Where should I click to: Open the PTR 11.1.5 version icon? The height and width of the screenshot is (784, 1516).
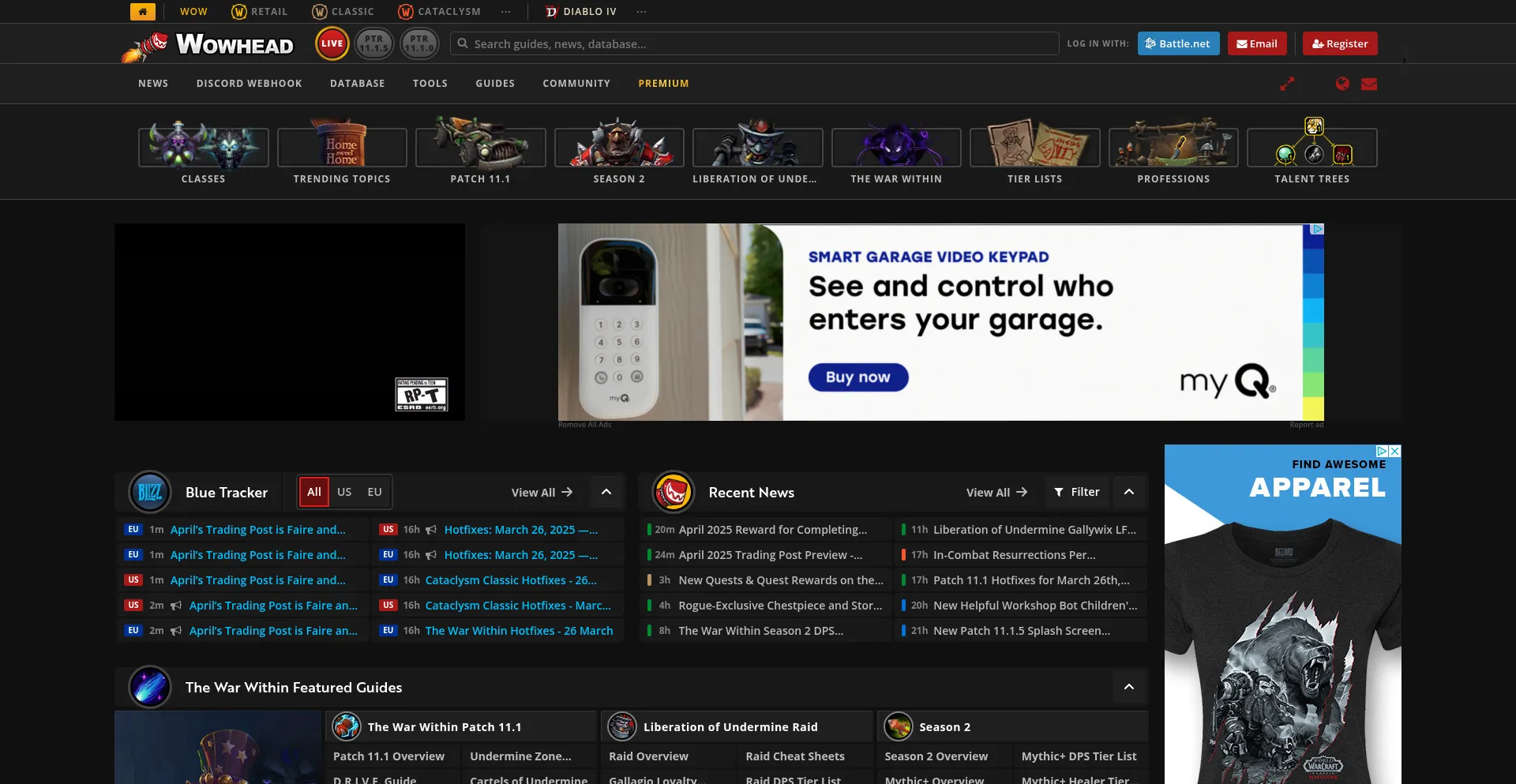coord(374,43)
